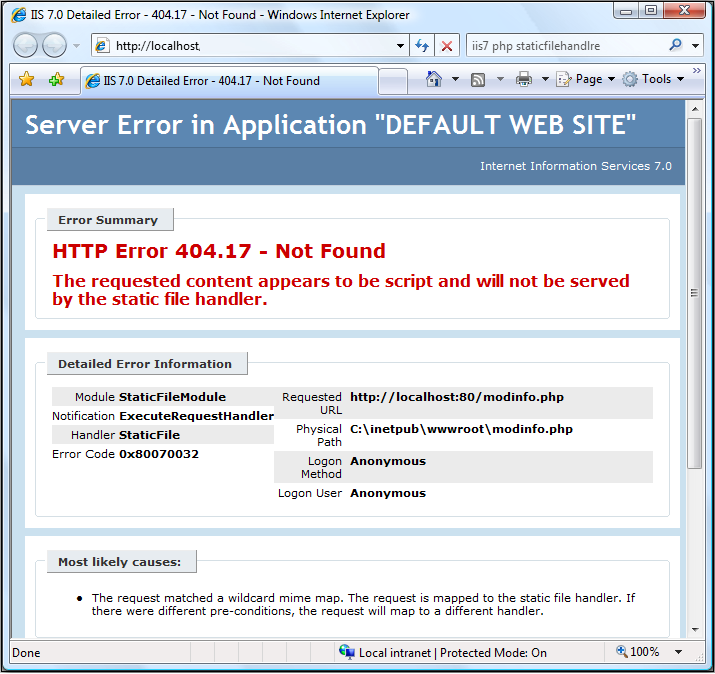This screenshot has height=674, width=715.
Task: Maximize the Internet Explorer window
Action: (651, 10)
